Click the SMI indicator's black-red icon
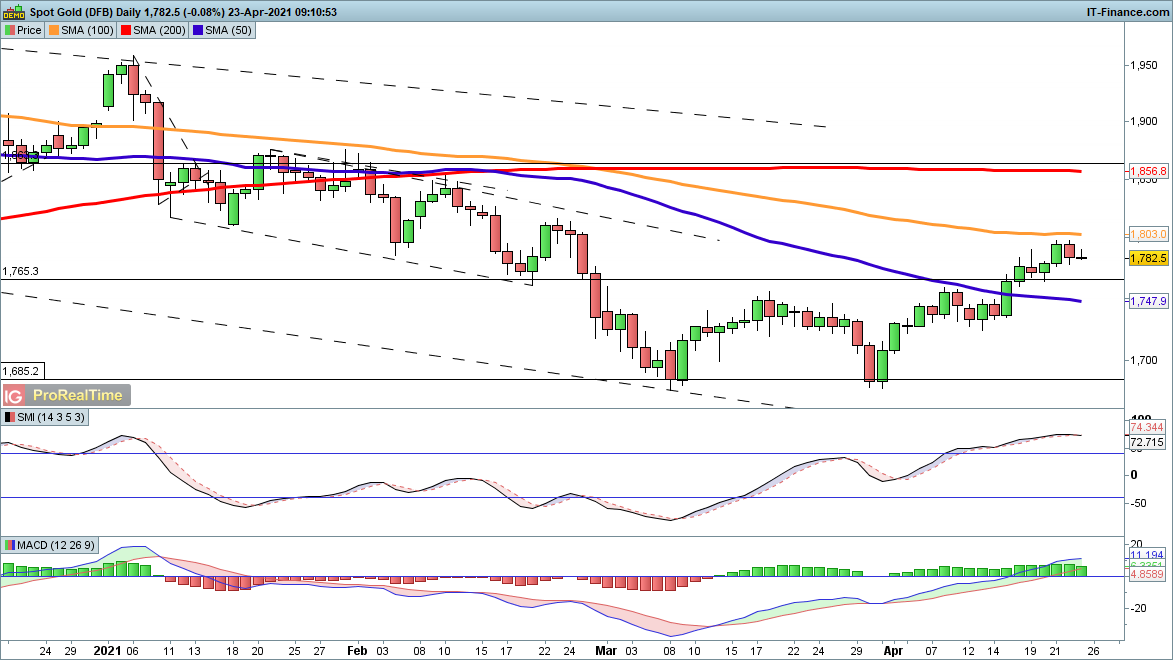This screenshot has width=1173, height=660. [9, 417]
